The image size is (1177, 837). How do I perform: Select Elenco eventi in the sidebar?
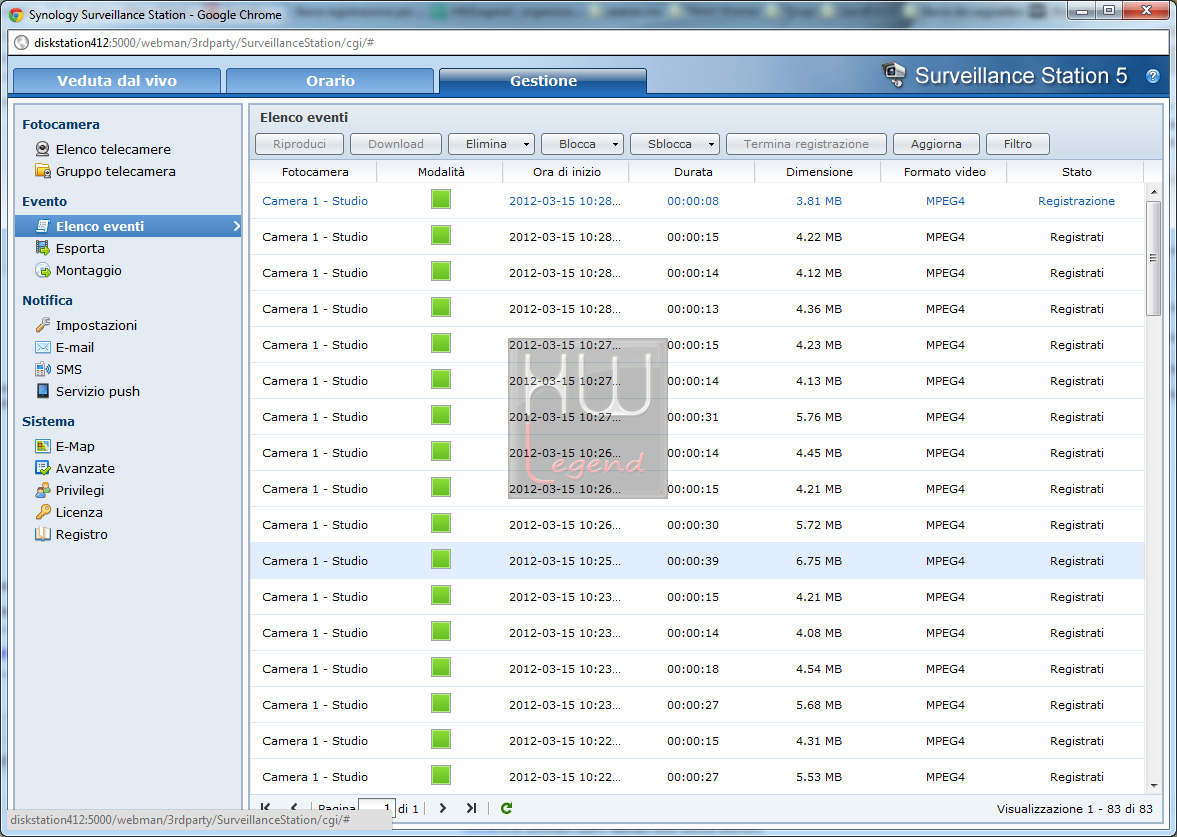pos(128,226)
